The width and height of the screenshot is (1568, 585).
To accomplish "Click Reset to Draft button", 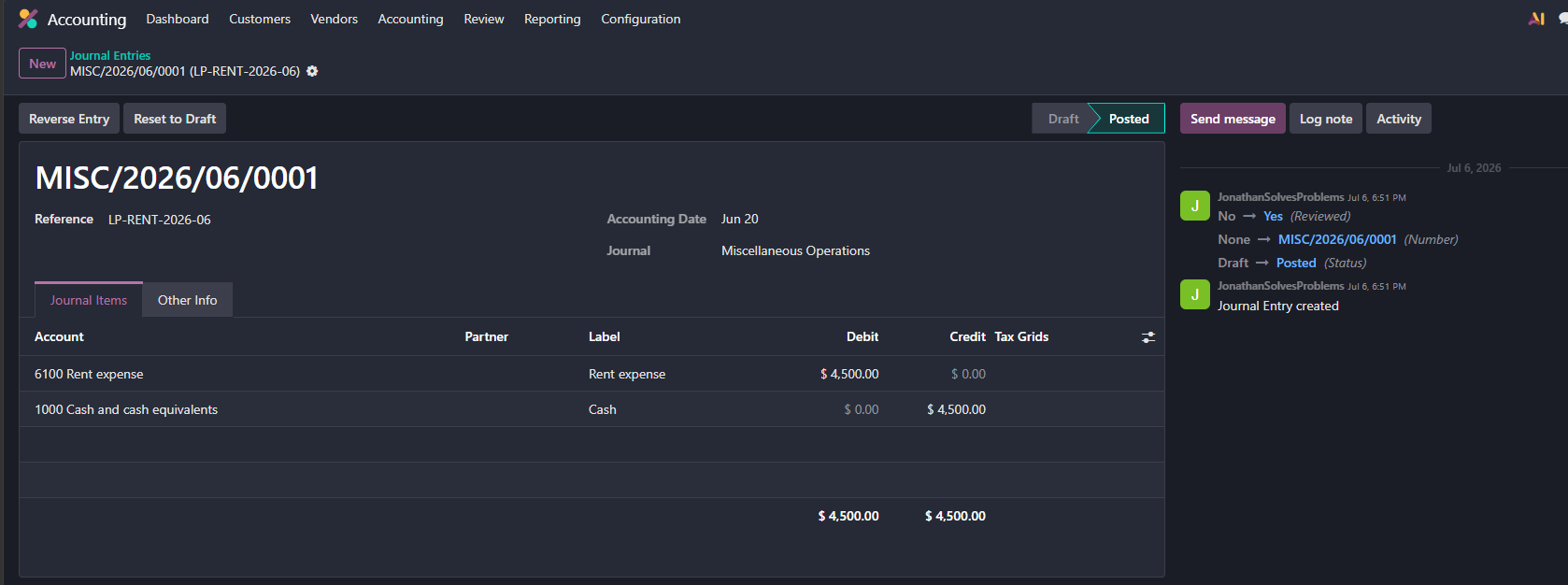I will click(175, 119).
